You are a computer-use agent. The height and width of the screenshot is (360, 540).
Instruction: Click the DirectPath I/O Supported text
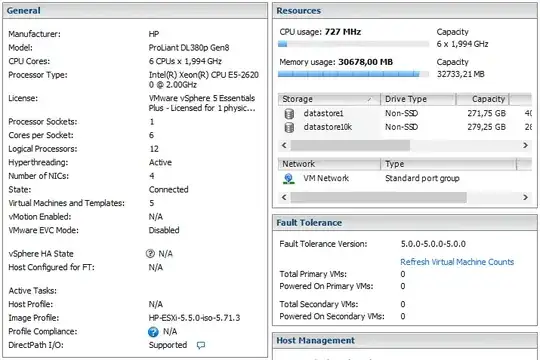pos(168,345)
